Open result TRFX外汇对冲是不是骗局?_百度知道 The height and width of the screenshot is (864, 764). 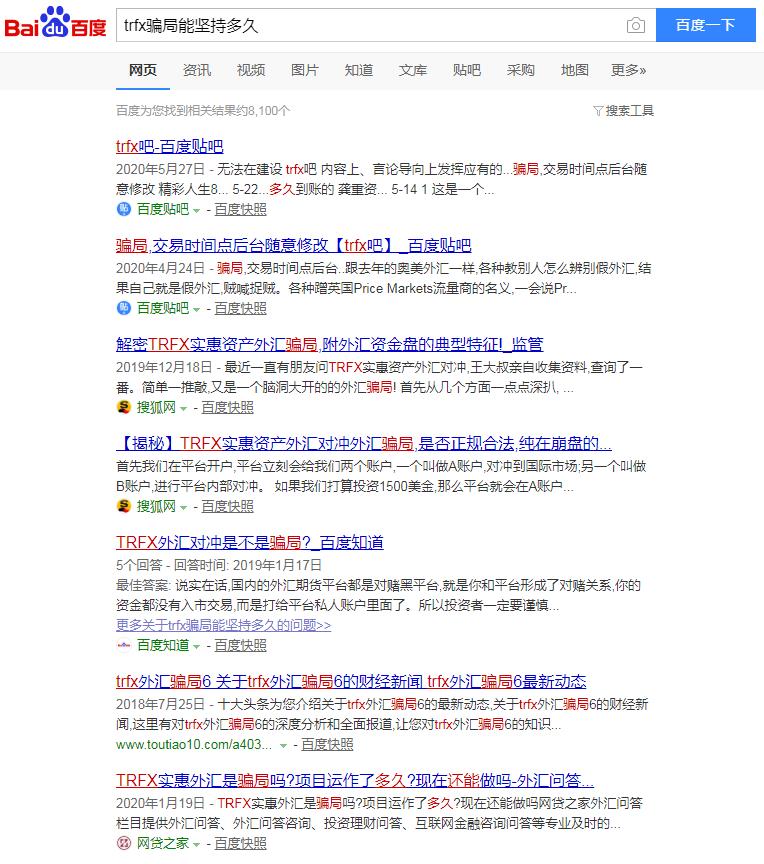tap(250, 542)
